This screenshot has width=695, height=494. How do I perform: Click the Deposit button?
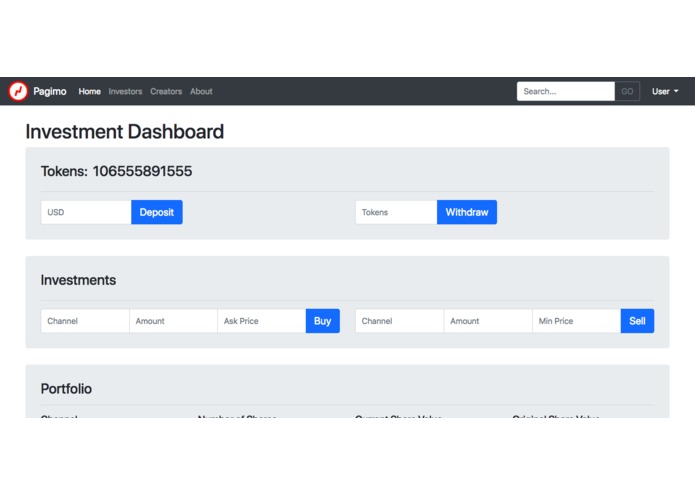click(x=157, y=212)
